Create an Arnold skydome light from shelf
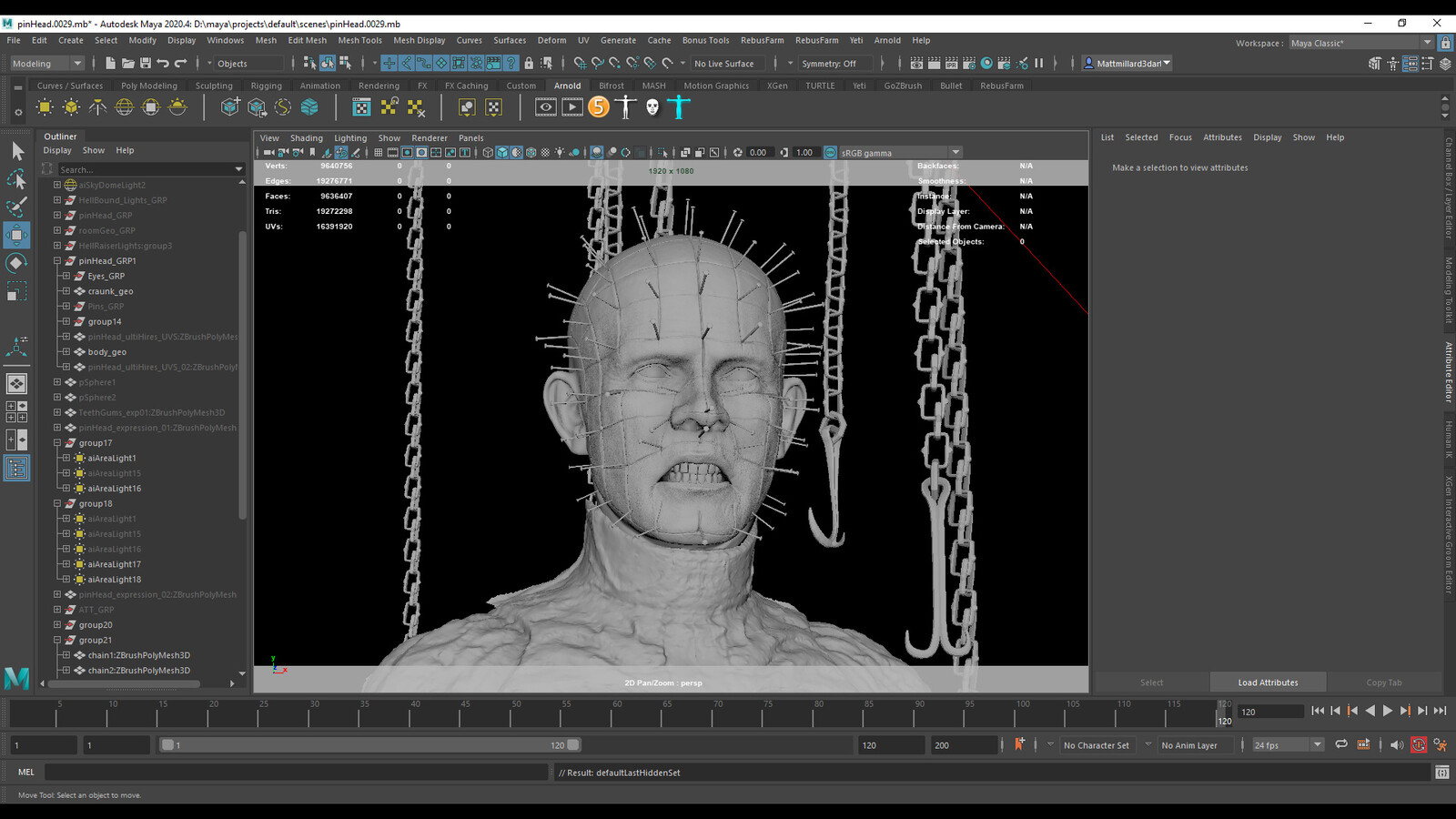The height and width of the screenshot is (819, 1456). [125, 107]
